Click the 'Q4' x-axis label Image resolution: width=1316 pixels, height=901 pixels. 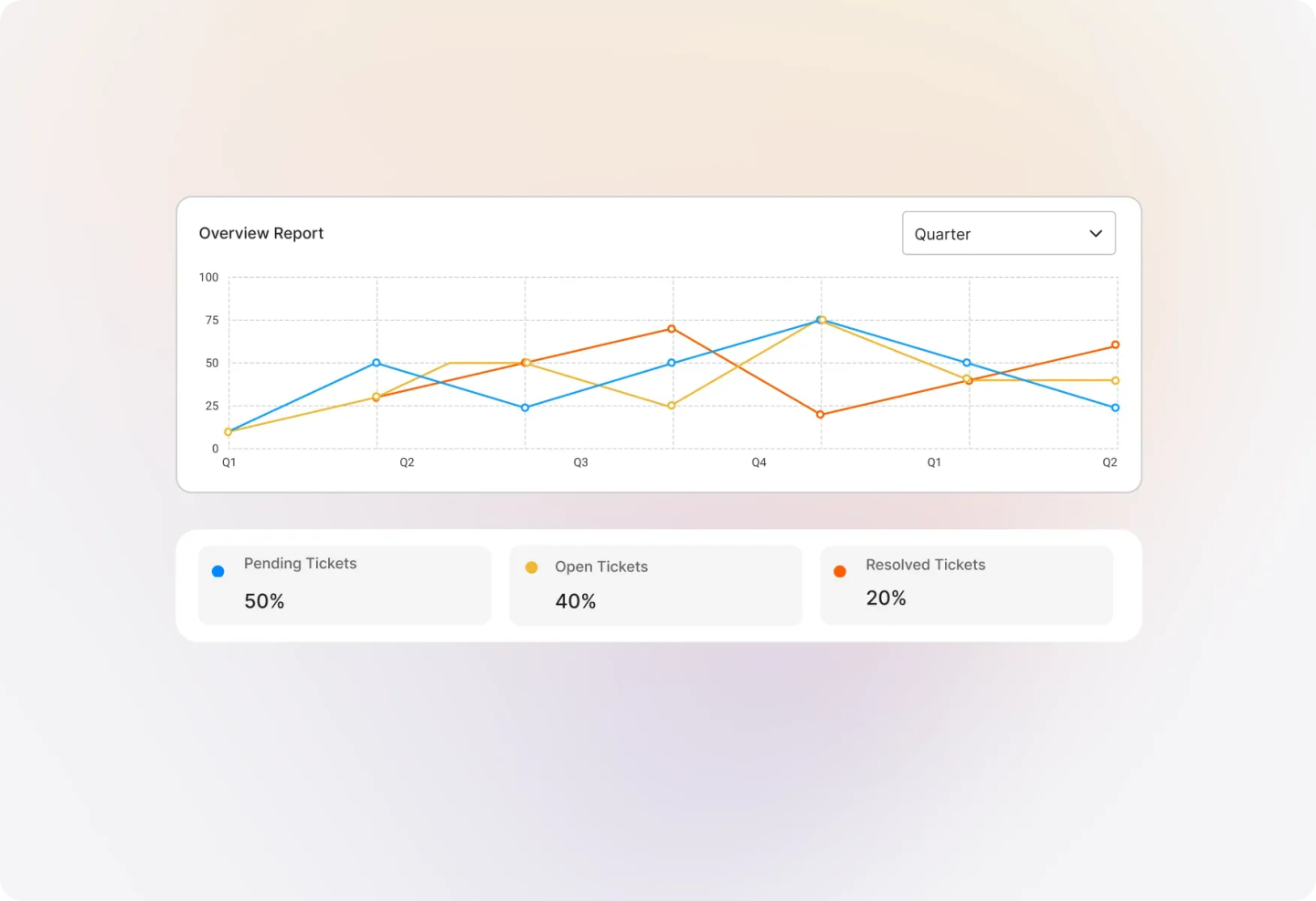click(759, 462)
